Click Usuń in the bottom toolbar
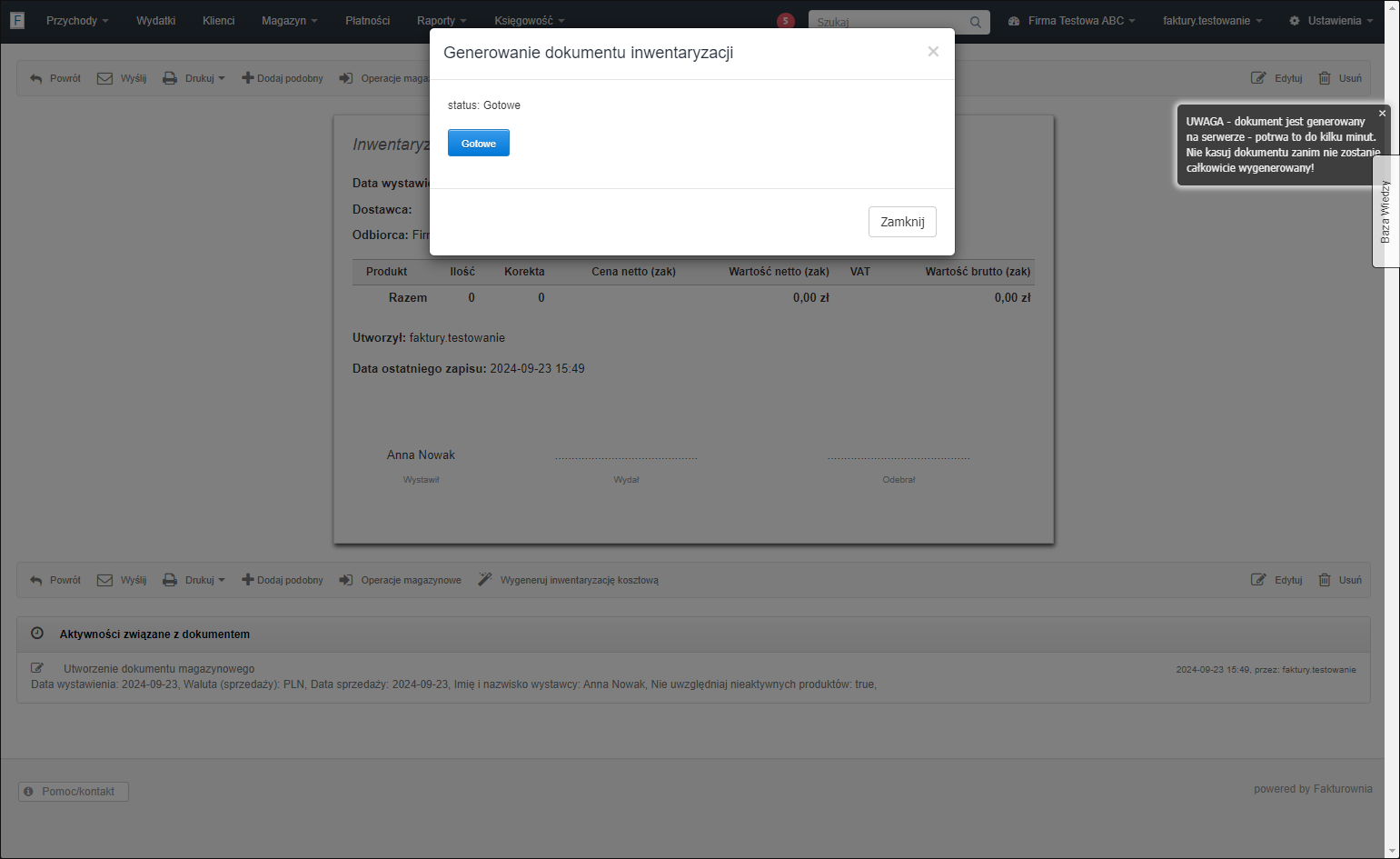 point(1340,580)
